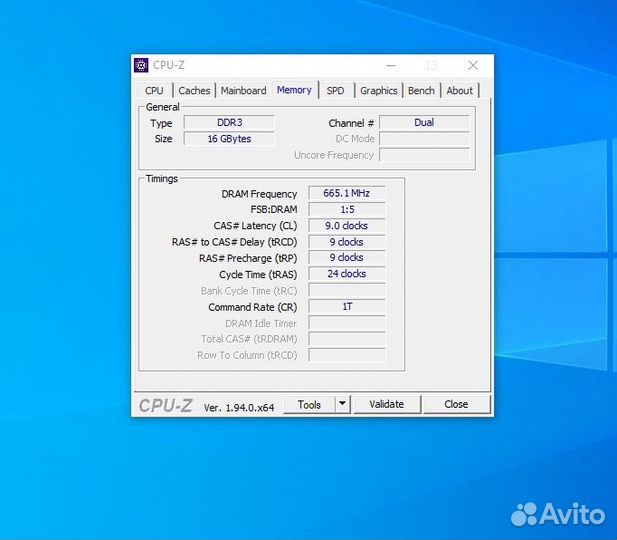Click the RAS# Precharge (tRP) label
The image size is (617, 540).
(x=248, y=259)
